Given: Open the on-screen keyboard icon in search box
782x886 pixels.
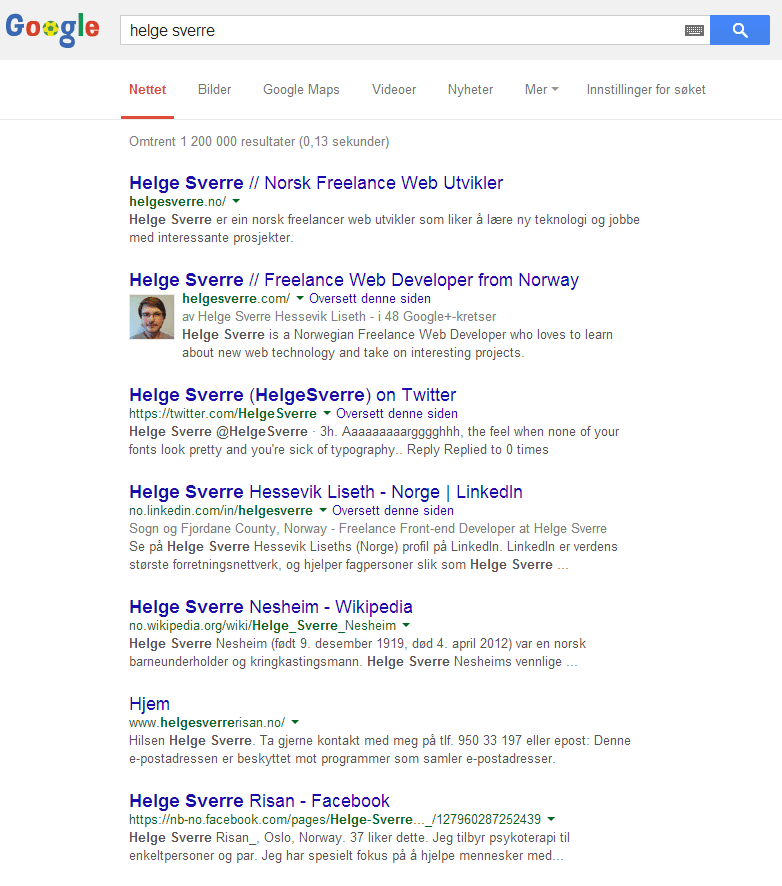Looking at the screenshot, I should (694, 31).
